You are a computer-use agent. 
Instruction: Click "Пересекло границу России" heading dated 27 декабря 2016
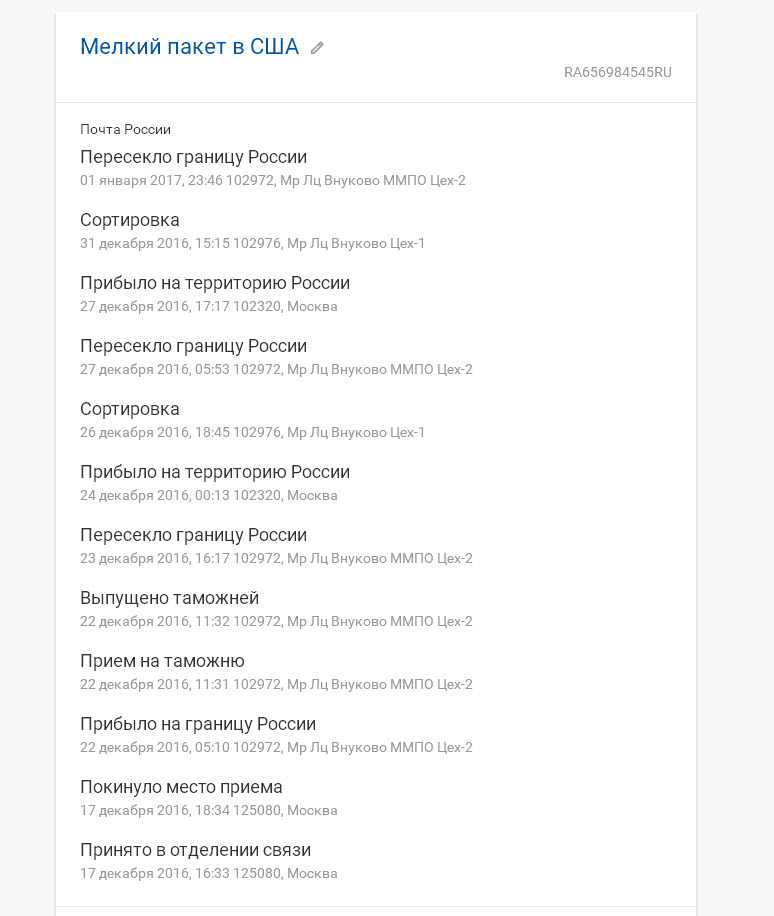pos(193,346)
